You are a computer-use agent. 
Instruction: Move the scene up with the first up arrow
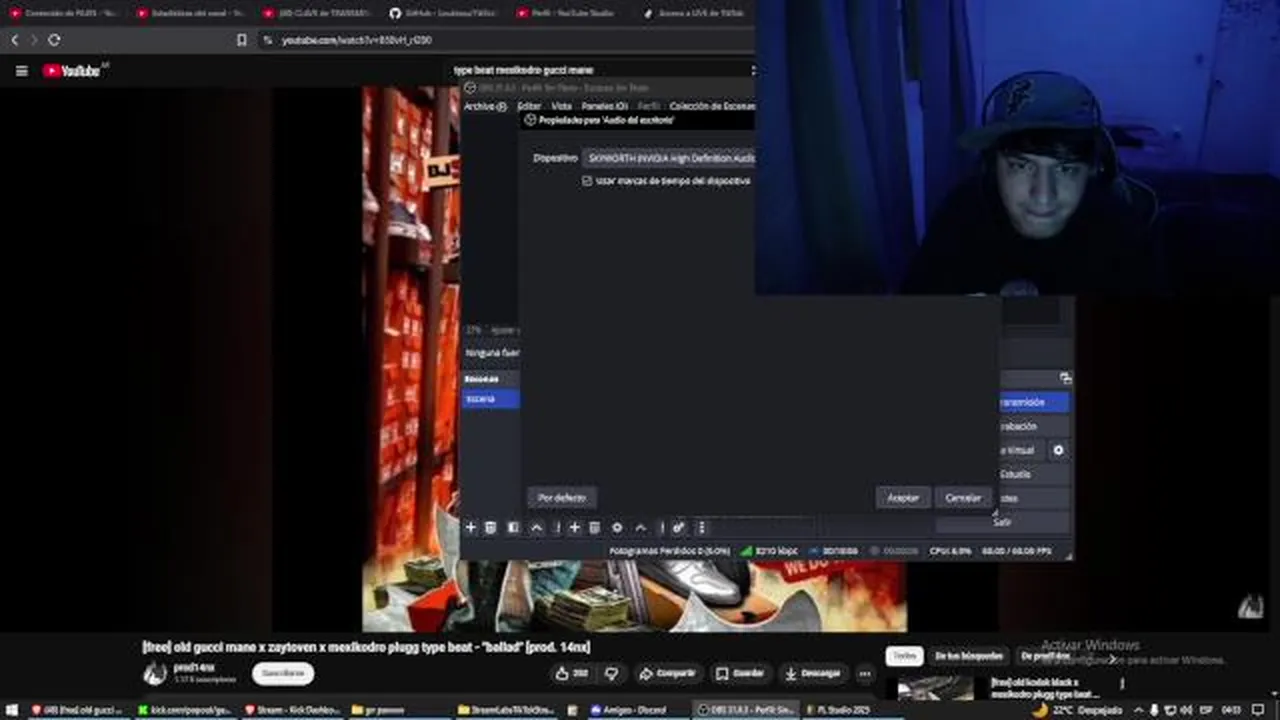click(x=536, y=527)
